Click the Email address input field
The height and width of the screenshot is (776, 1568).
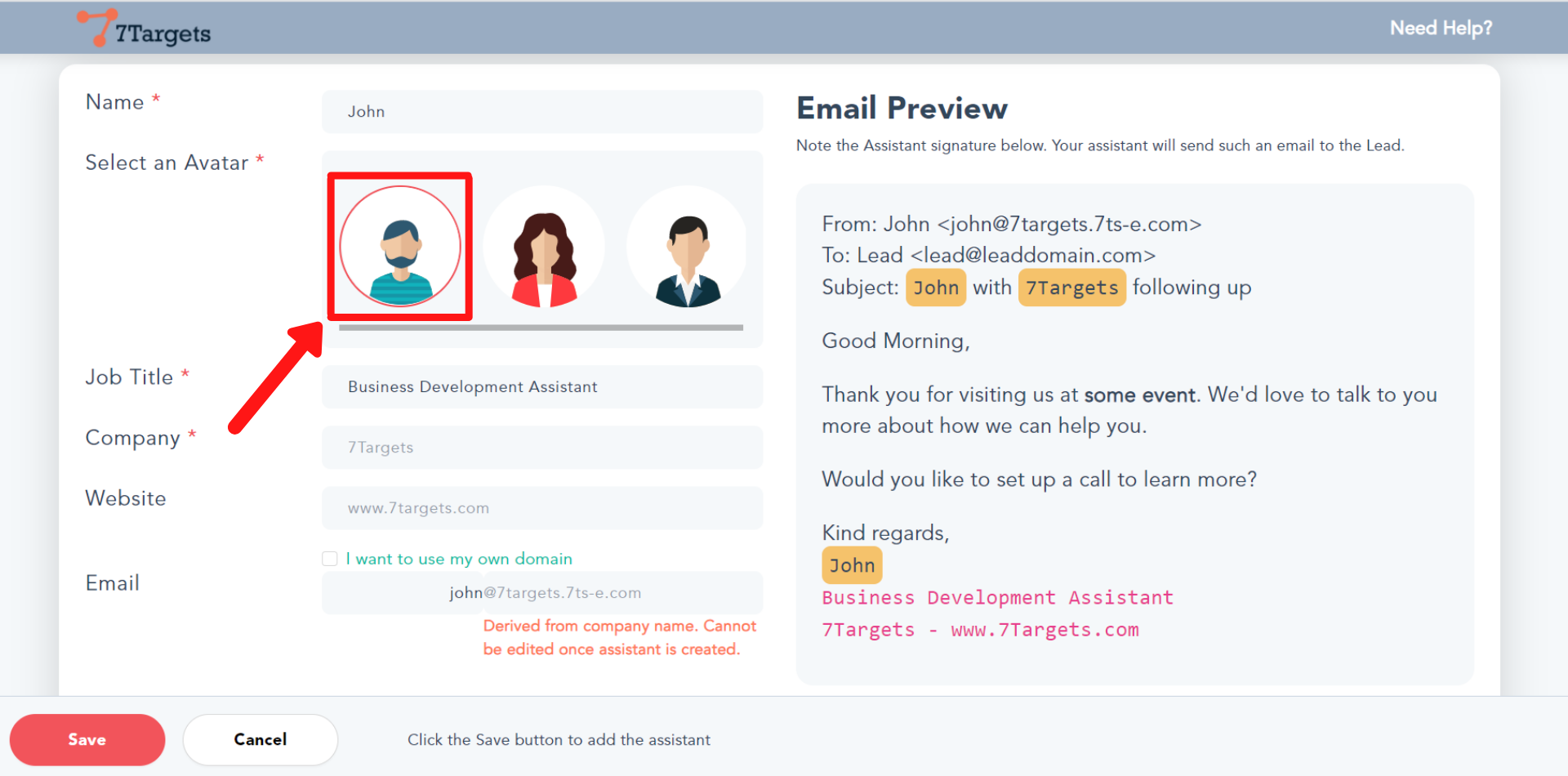(x=541, y=593)
